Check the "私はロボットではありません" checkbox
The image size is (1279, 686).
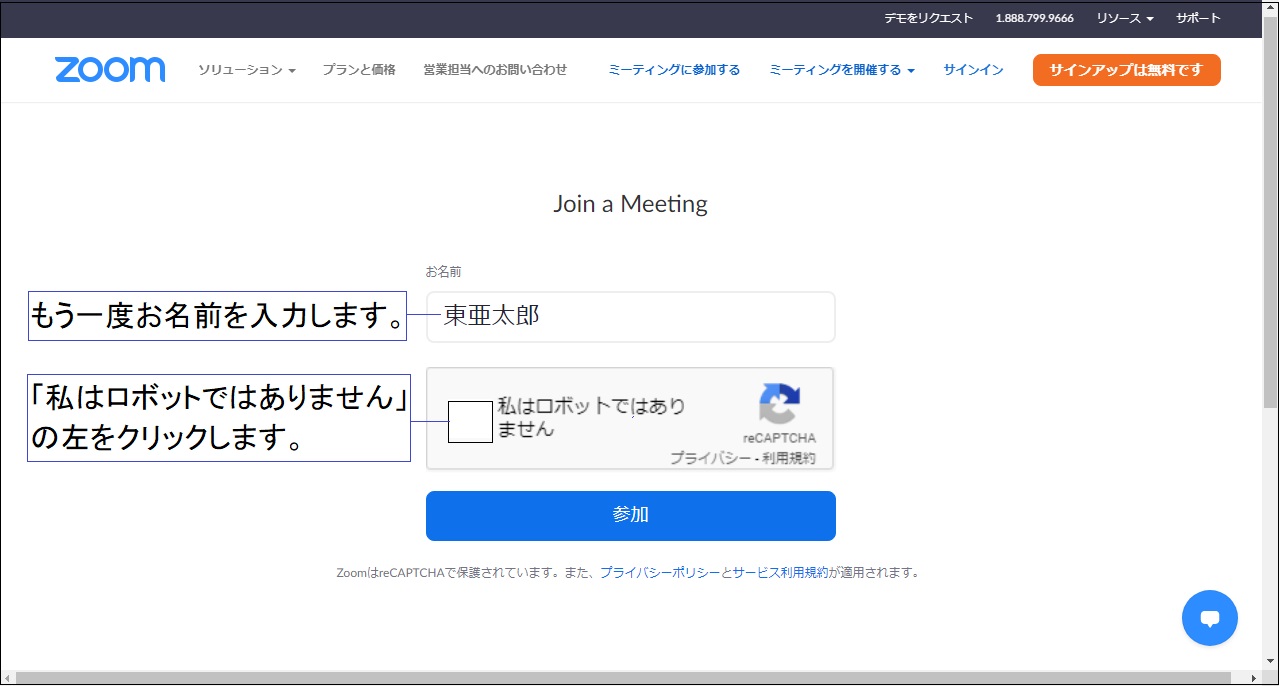470,421
